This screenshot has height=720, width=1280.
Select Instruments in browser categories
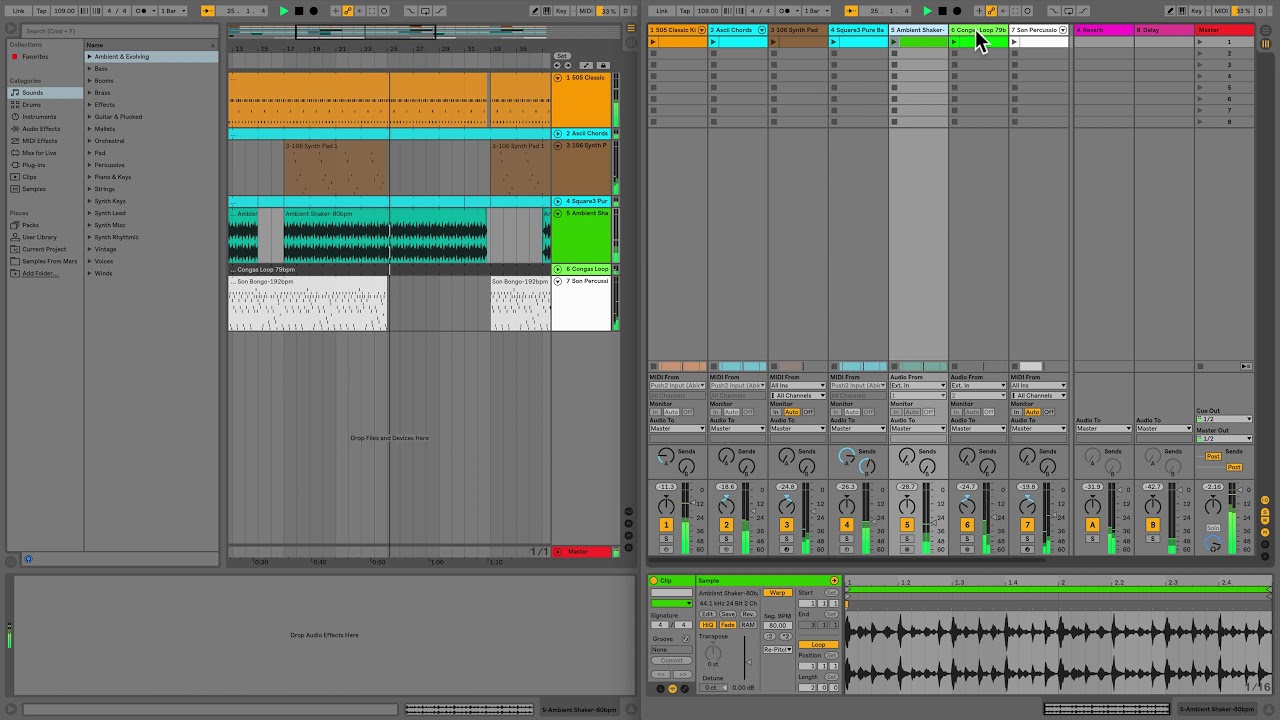(39, 117)
